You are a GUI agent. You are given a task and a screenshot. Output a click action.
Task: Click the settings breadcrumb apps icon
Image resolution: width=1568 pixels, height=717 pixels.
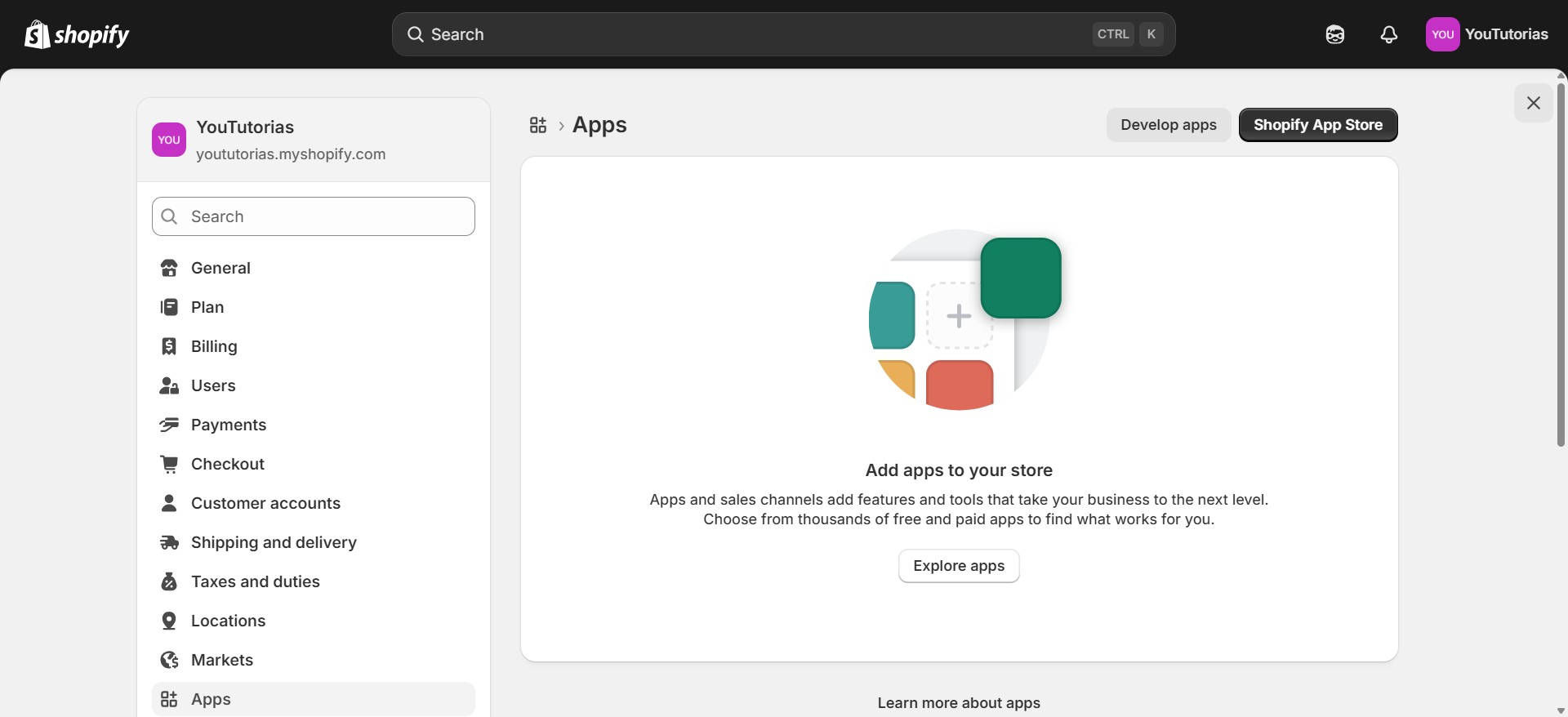pos(538,125)
